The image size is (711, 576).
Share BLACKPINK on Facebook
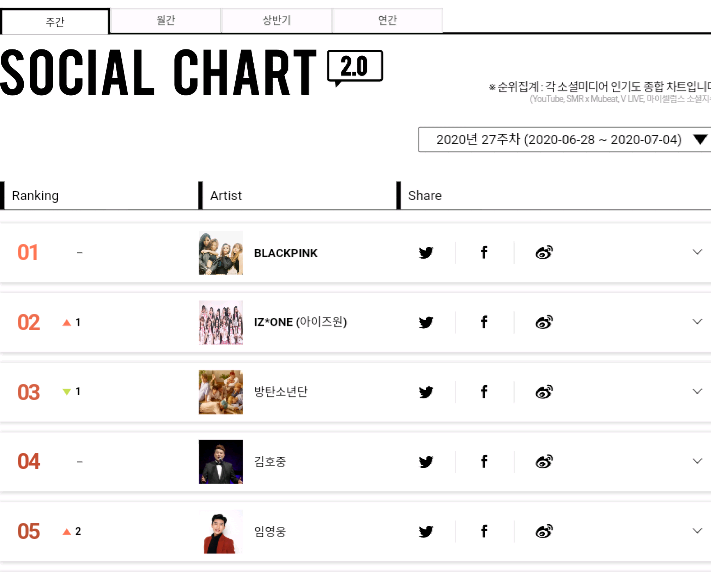[484, 253]
